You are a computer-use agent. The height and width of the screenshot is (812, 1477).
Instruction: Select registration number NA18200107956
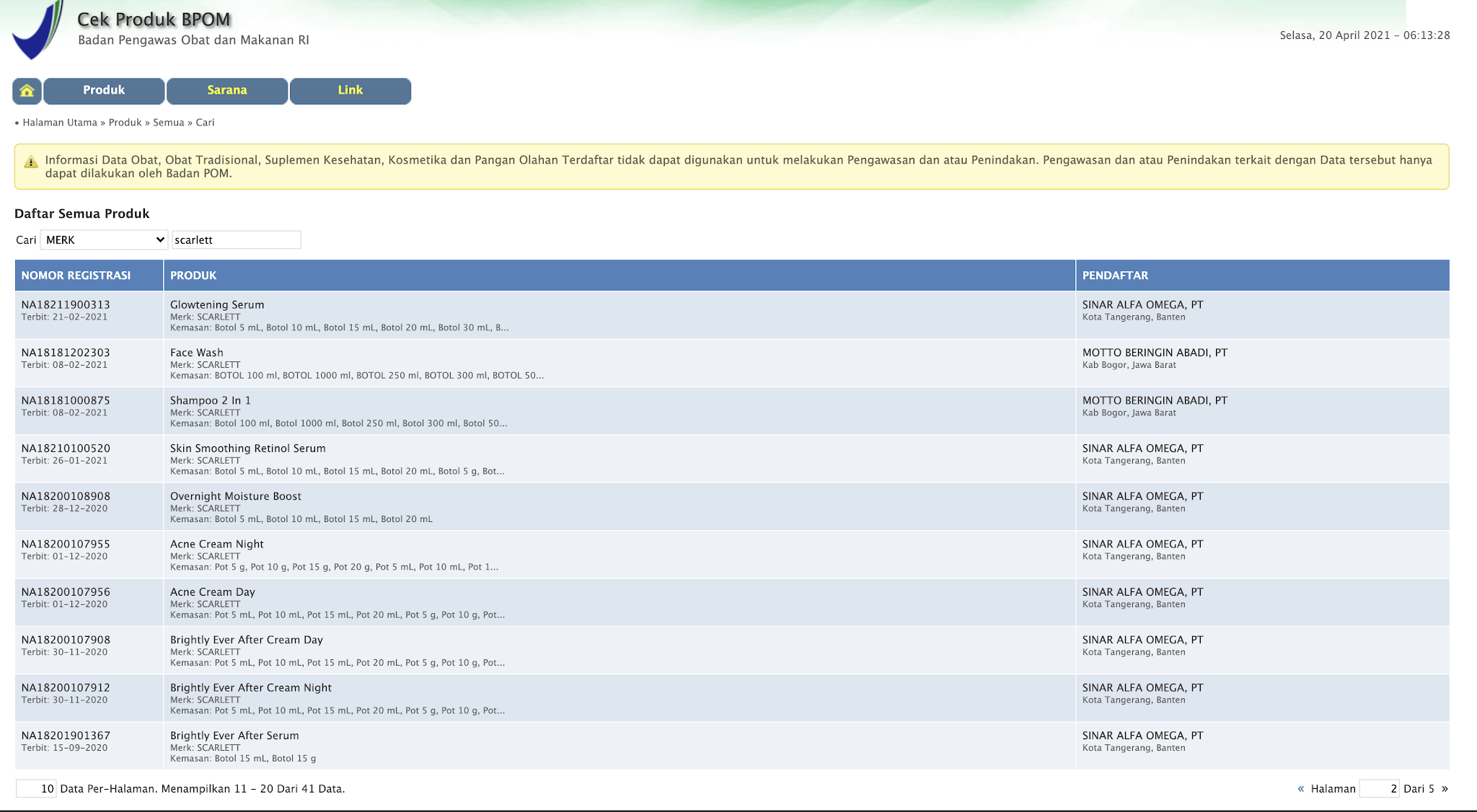pos(66,592)
